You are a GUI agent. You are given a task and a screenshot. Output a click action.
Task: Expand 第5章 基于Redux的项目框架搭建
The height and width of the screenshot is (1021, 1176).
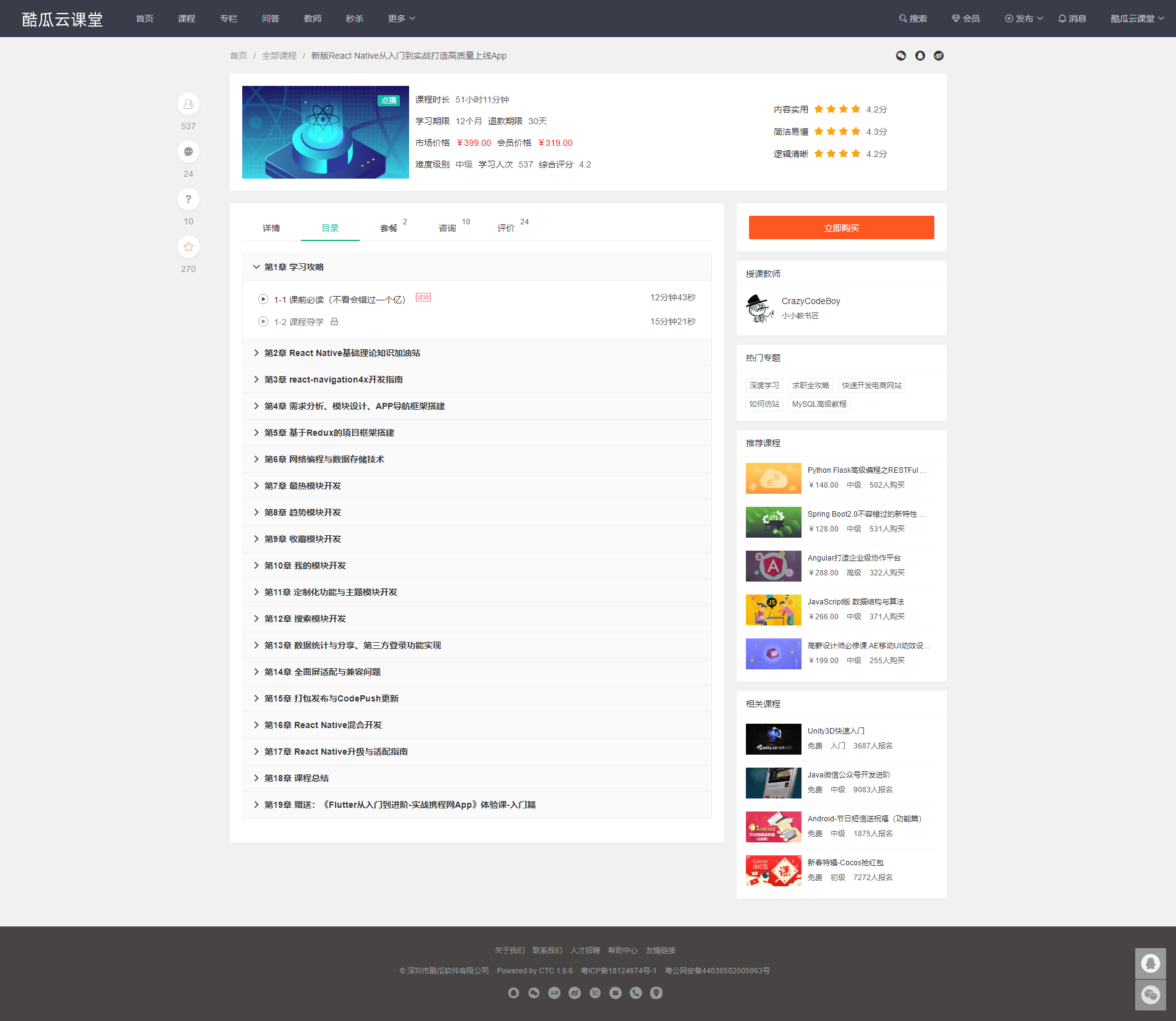click(x=477, y=433)
